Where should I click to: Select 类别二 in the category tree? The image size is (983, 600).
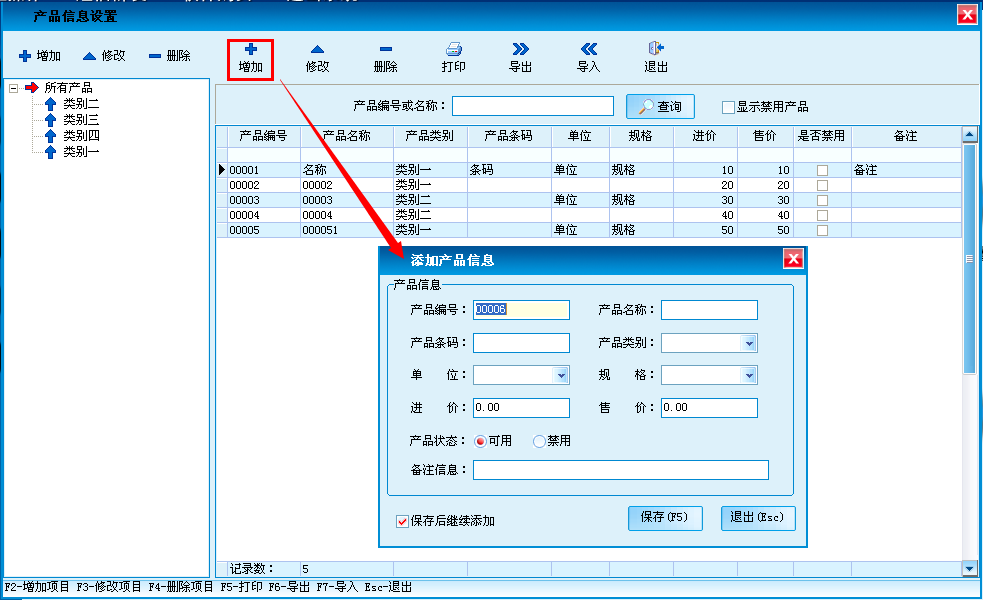tap(81, 104)
